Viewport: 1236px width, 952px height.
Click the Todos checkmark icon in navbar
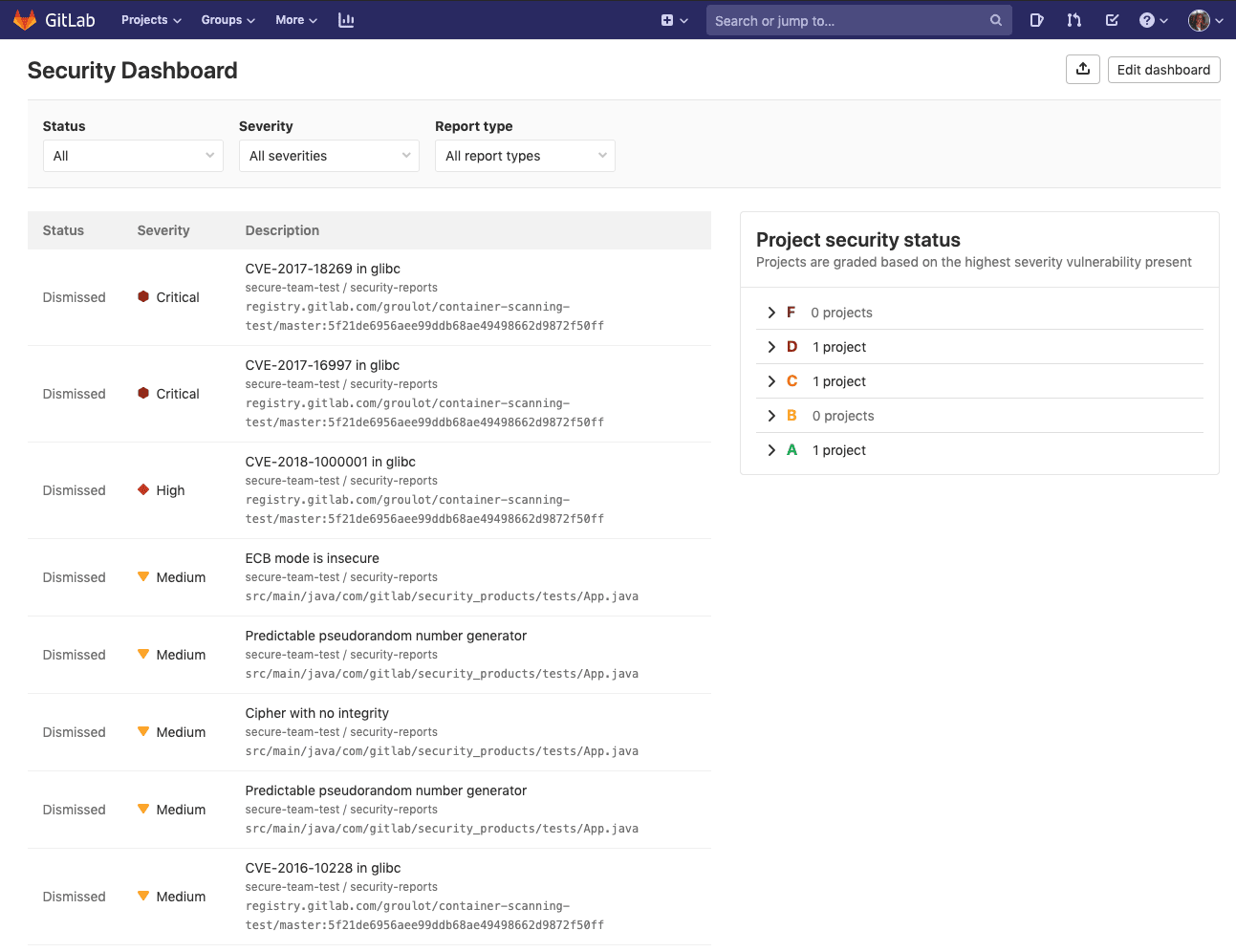(x=1111, y=20)
